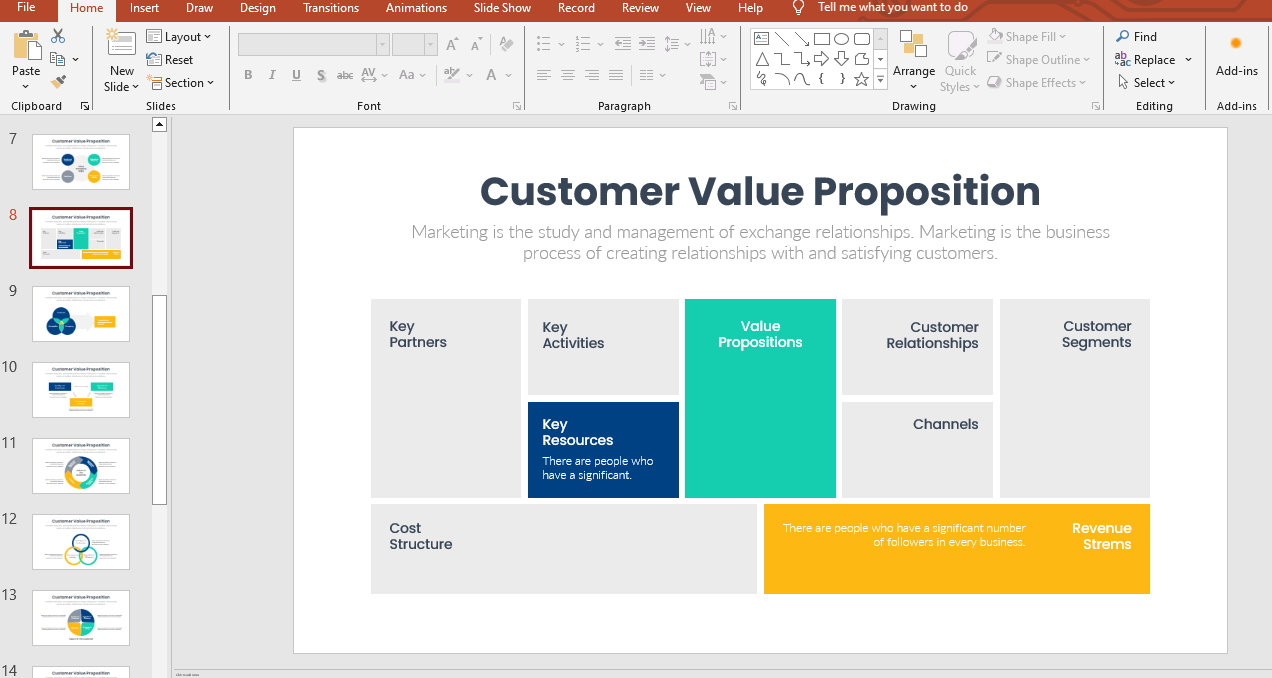1272x678 pixels.
Task: Select the Right Arrow block shape
Action: pyautogui.click(x=822, y=59)
